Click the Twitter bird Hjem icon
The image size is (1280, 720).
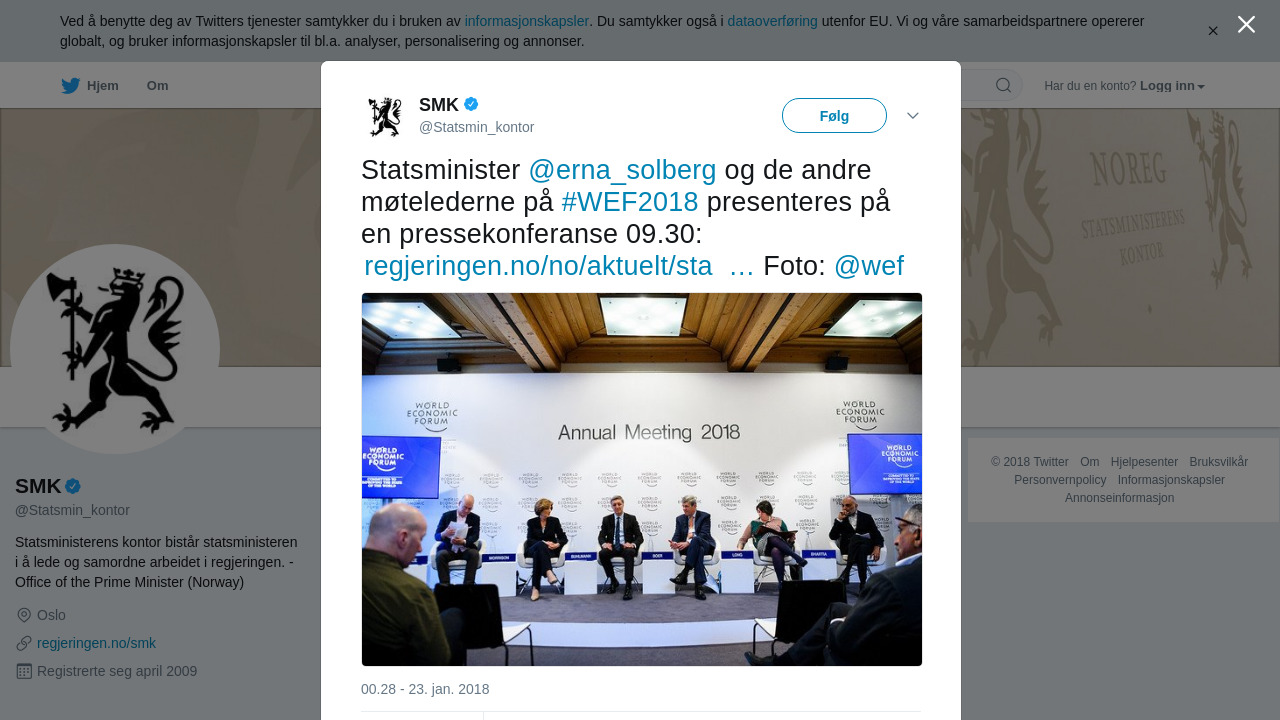coord(70,86)
